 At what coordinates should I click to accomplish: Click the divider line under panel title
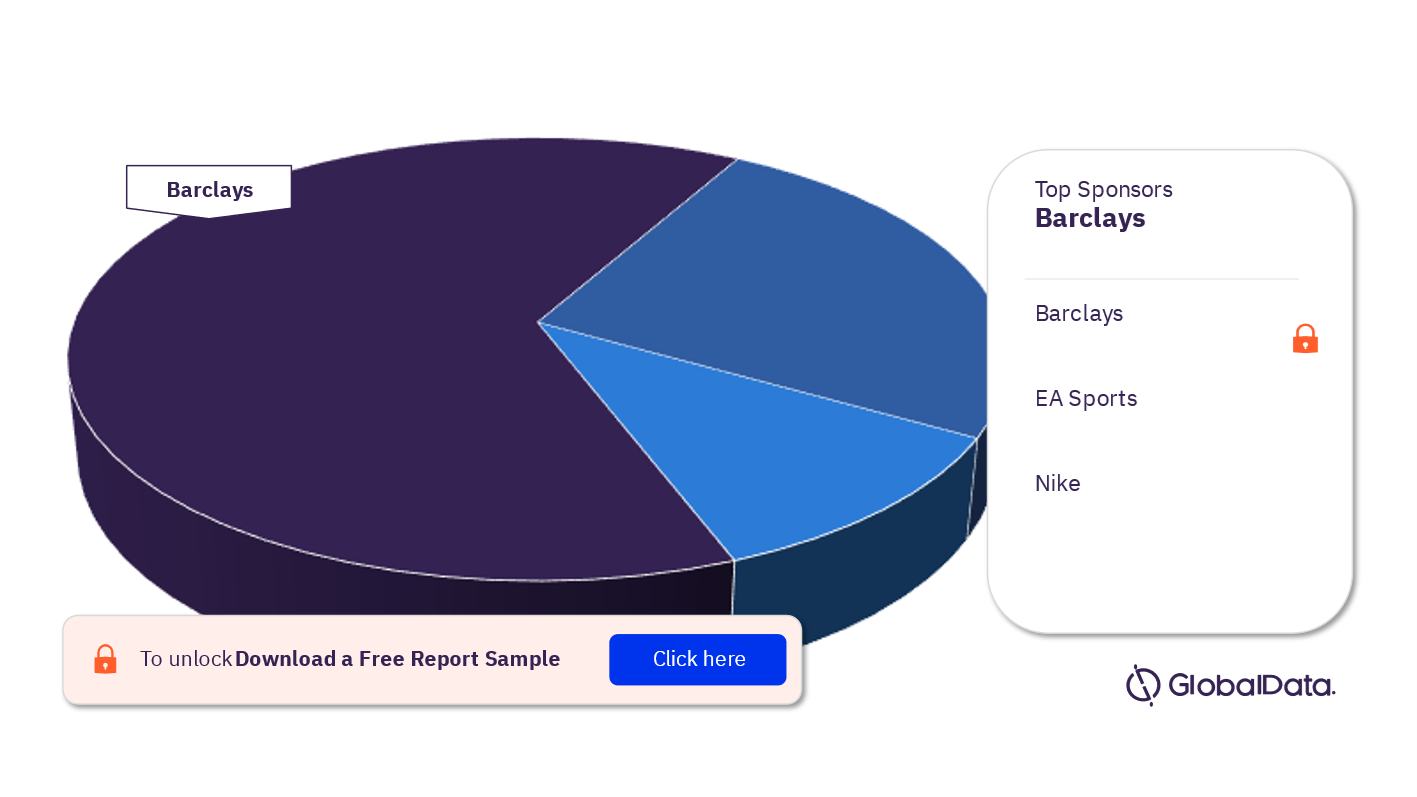(1161, 279)
